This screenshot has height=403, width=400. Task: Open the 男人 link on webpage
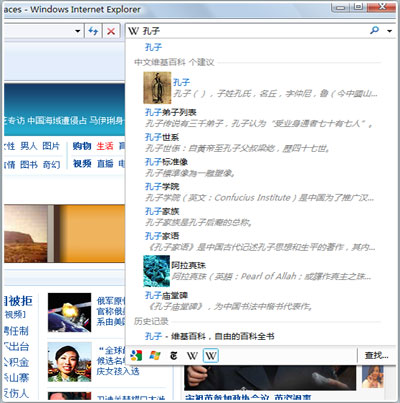[29, 146]
